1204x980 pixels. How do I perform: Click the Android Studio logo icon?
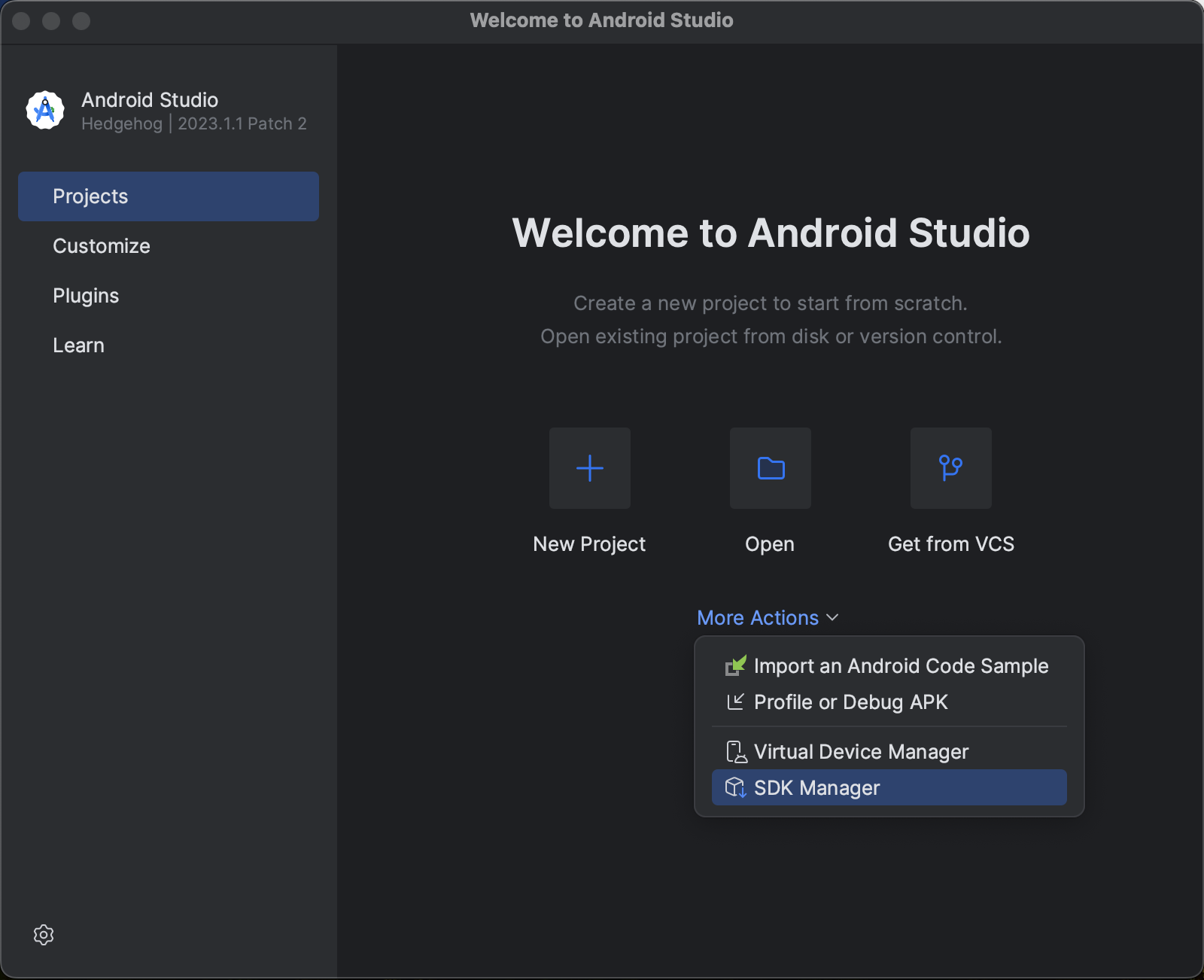tap(45, 111)
